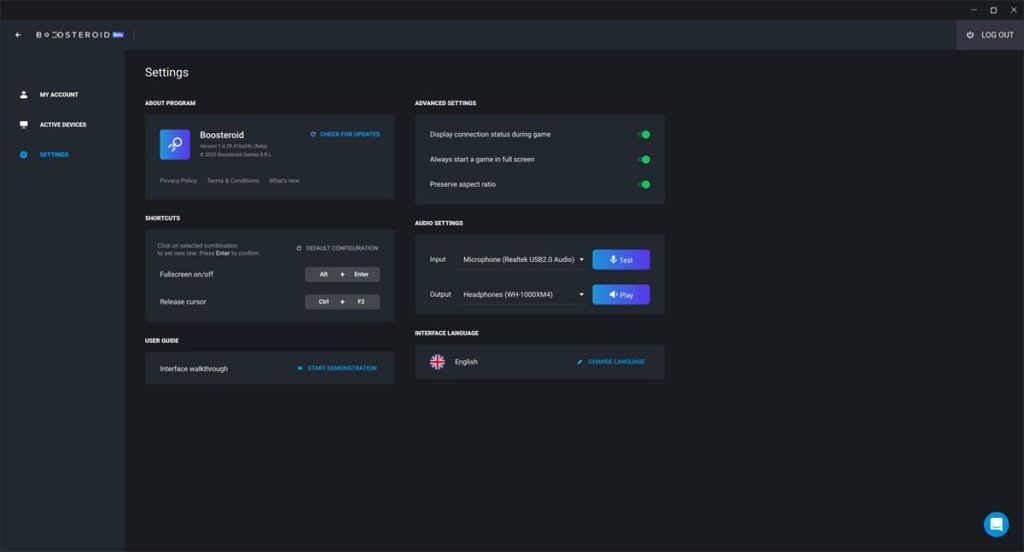Click the My Account person icon
The width and height of the screenshot is (1024, 552).
[24, 95]
